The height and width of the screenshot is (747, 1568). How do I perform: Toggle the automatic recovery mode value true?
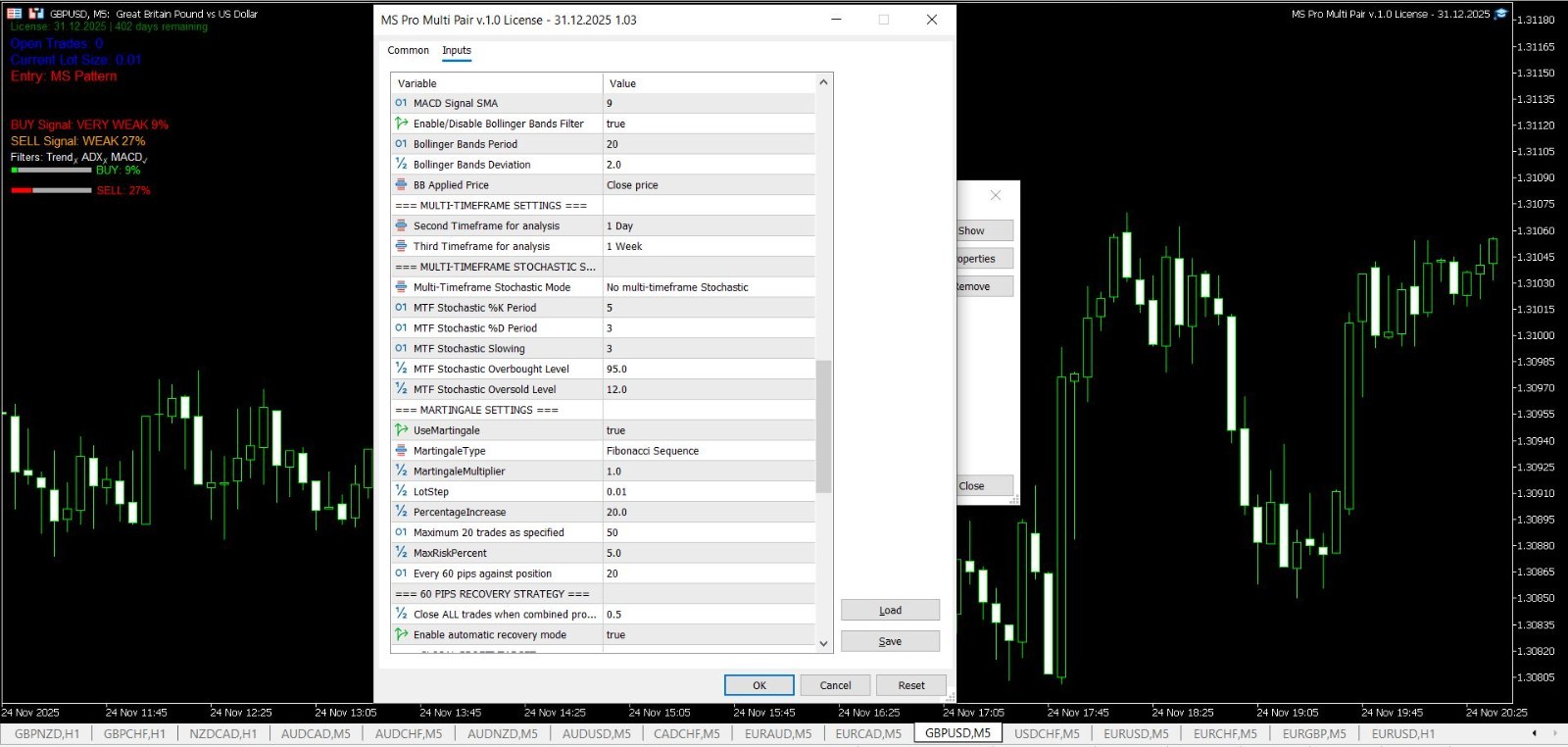[x=709, y=634]
